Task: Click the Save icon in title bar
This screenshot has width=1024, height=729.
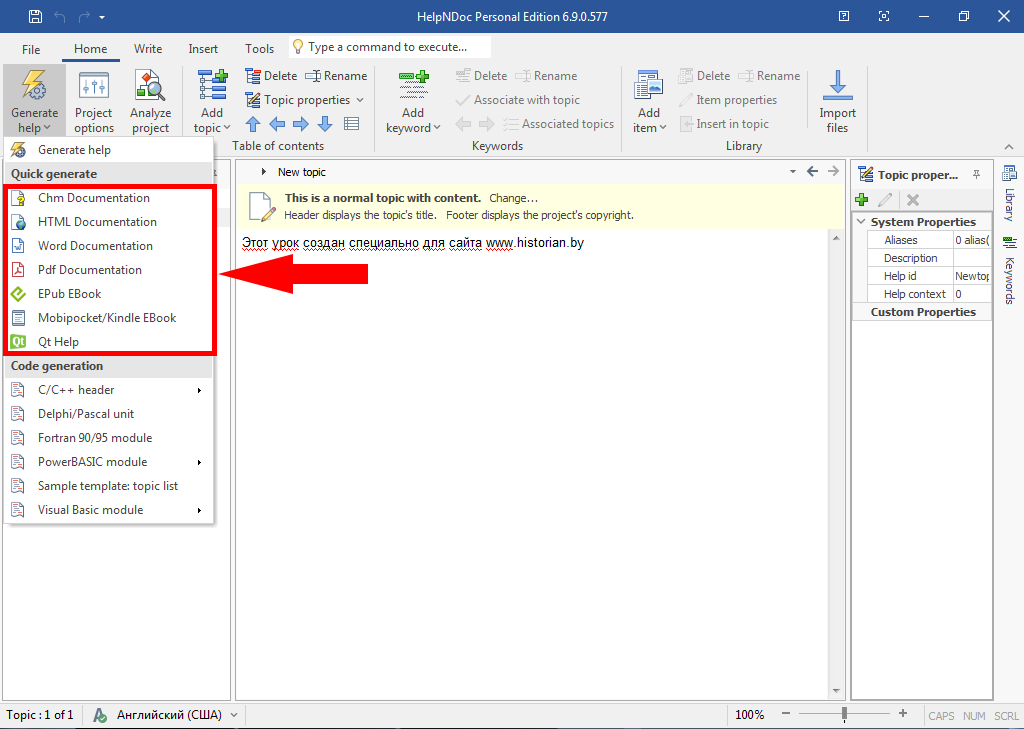Action: (x=35, y=16)
